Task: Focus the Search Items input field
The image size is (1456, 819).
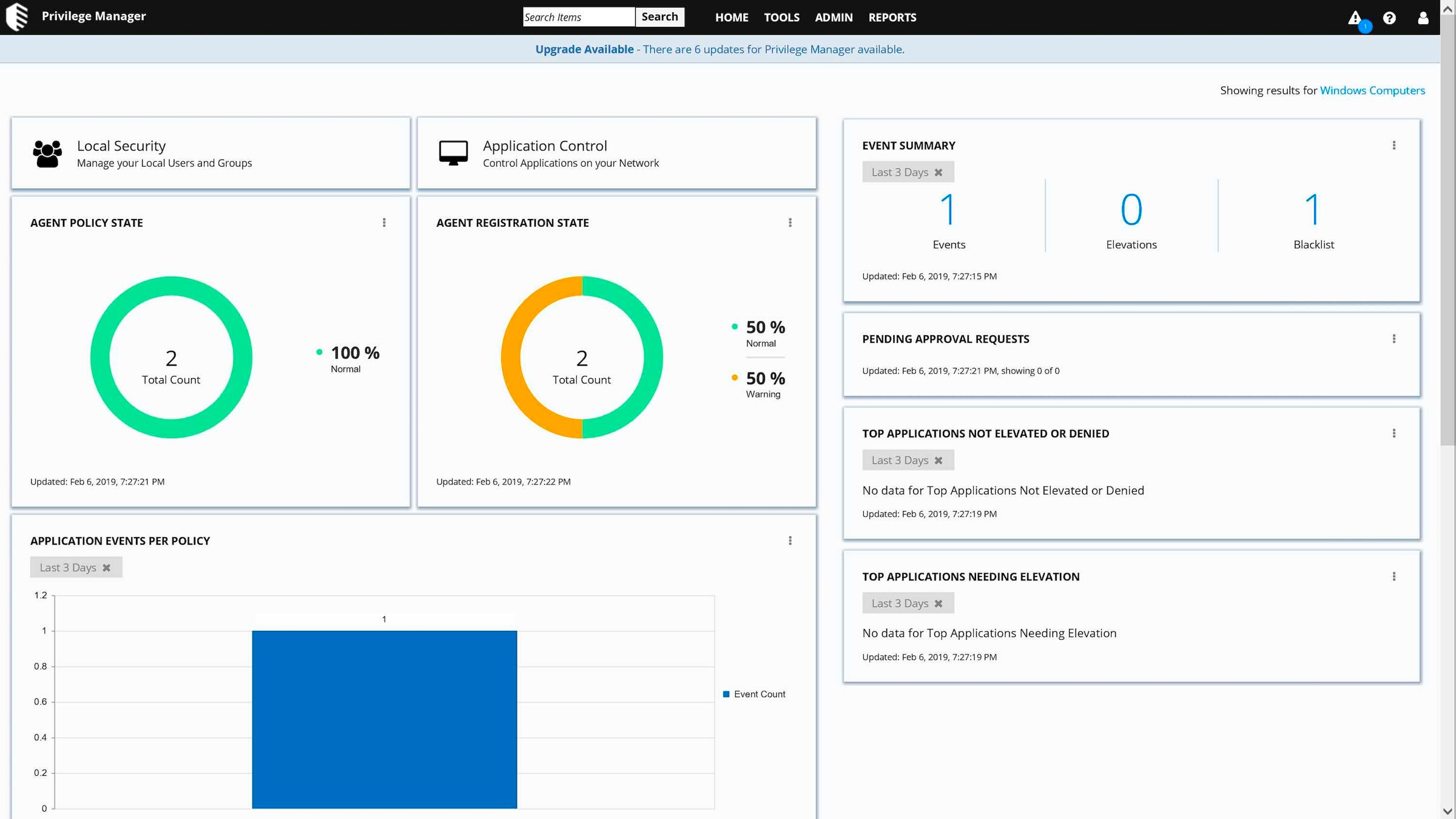Action: pos(578,17)
